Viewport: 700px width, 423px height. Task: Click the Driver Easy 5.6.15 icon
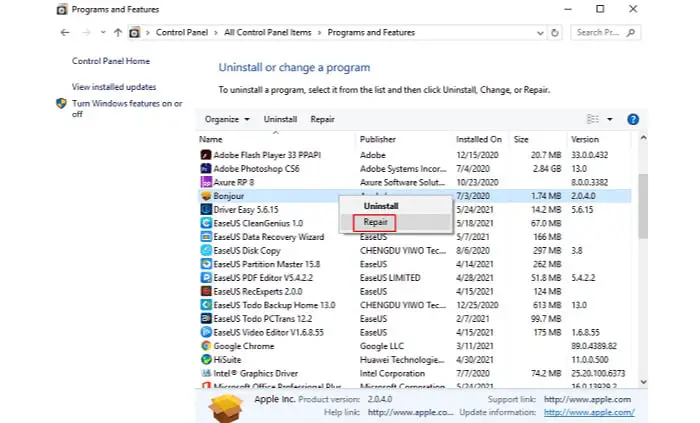click(x=206, y=209)
